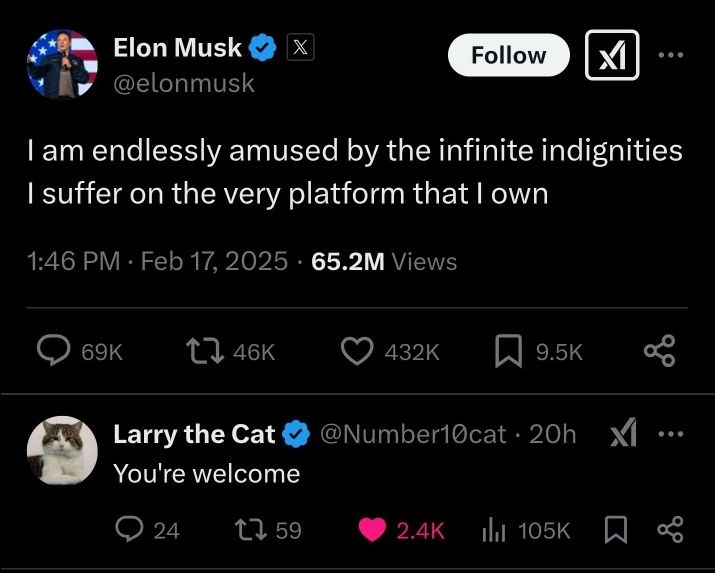Like the post with 432K likes
The height and width of the screenshot is (573, 715).
click(x=356, y=351)
